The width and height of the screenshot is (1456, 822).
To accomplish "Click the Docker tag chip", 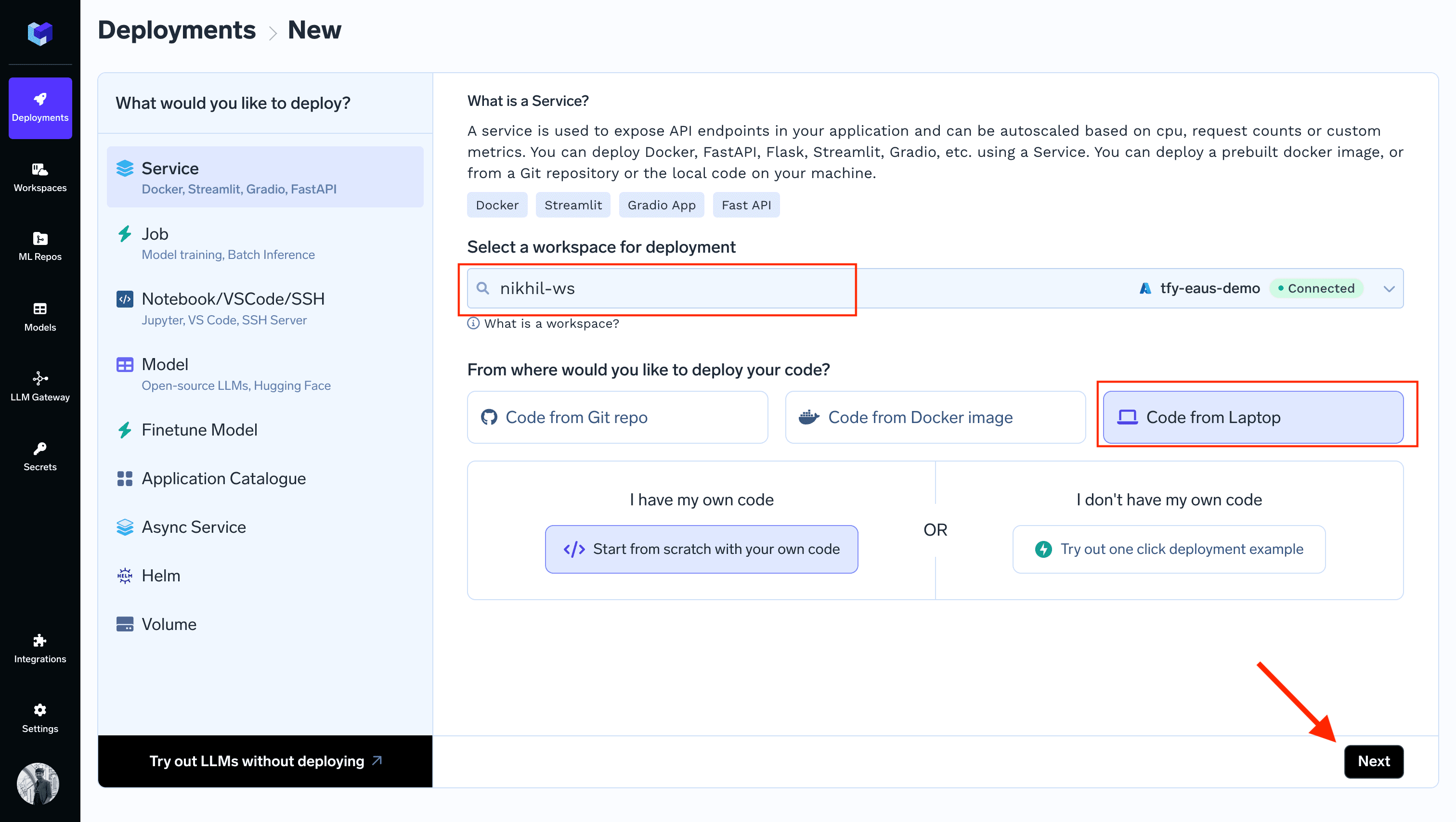I will (x=497, y=205).
